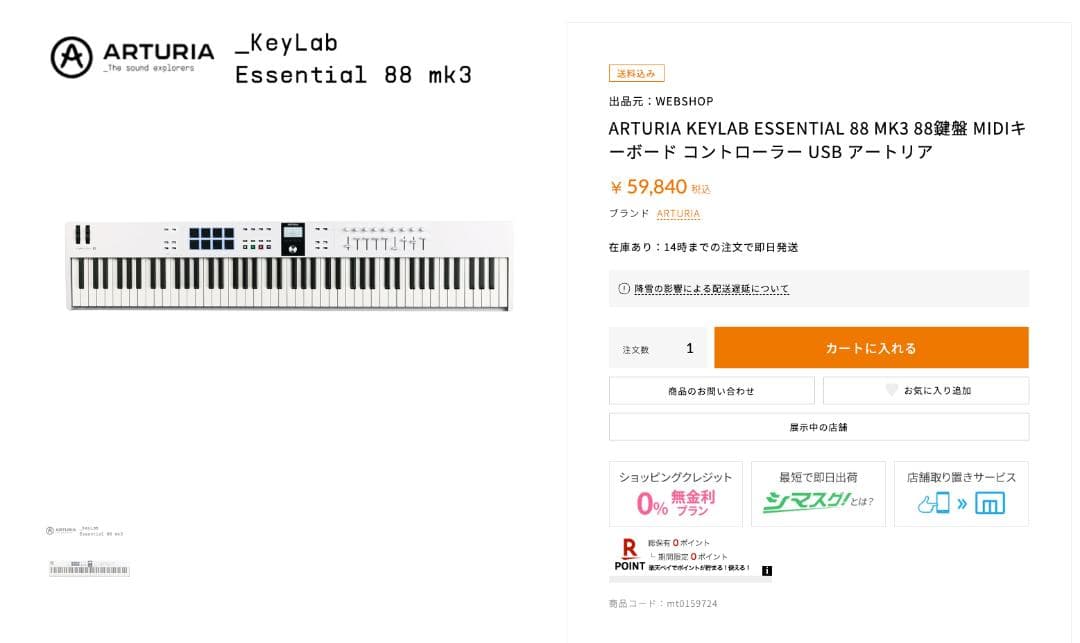Click the heart icon on お気に入りに追加

point(890,390)
